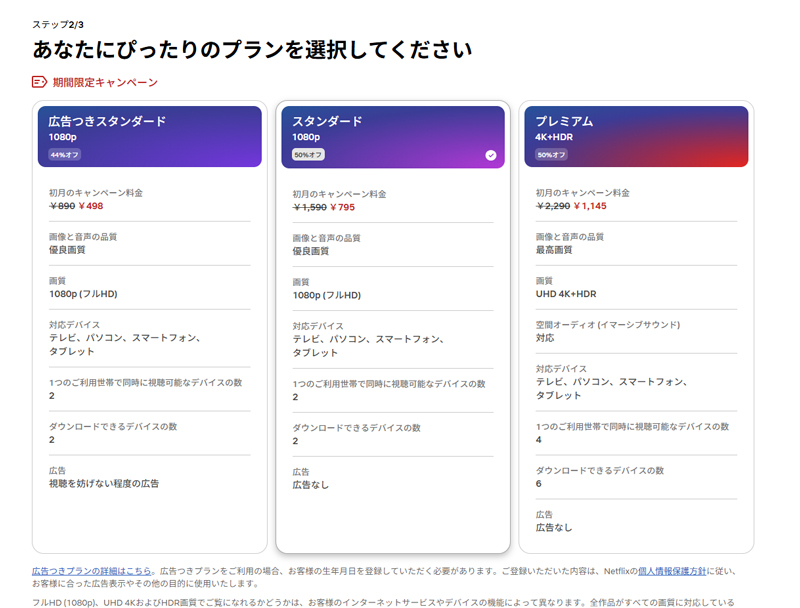Click the checkmark icon on スタンダード plan
This screenshot has height=608, width=800.
pyautogui.click(x=490, y=155)
